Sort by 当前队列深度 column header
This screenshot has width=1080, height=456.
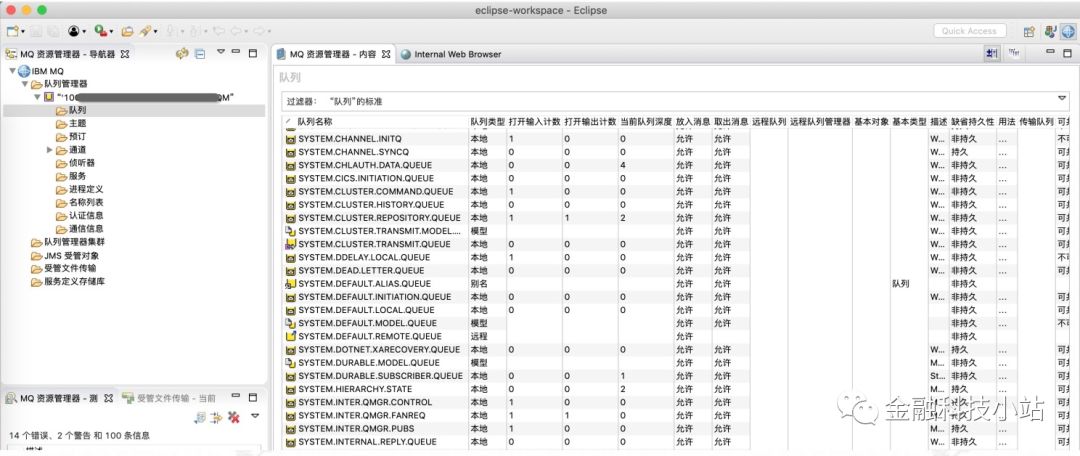(x=645, y=121)
